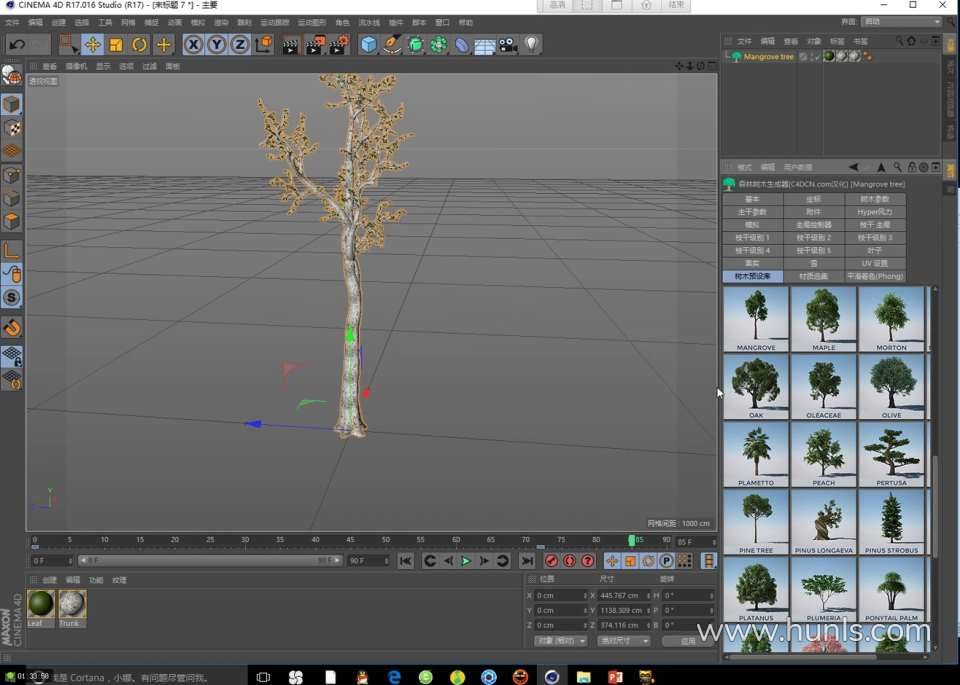Image resolution: width=960 pixels, height=685 pixels.
Task: Choose the PONYTAIL PALM preset
Action: click(891, 590)
